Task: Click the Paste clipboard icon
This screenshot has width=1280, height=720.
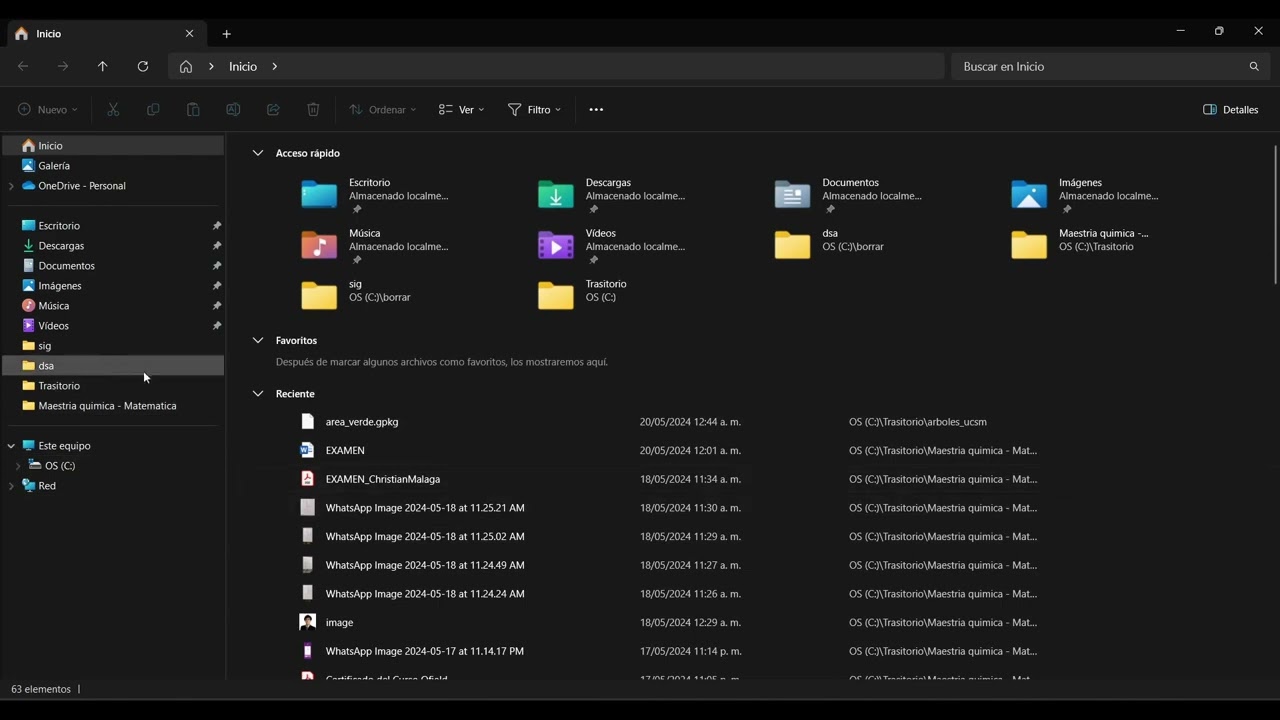Action: coord(193,110)
